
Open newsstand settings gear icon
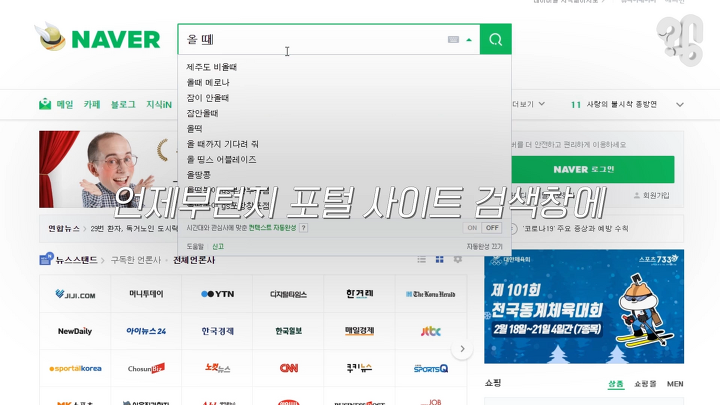(457, 259)
